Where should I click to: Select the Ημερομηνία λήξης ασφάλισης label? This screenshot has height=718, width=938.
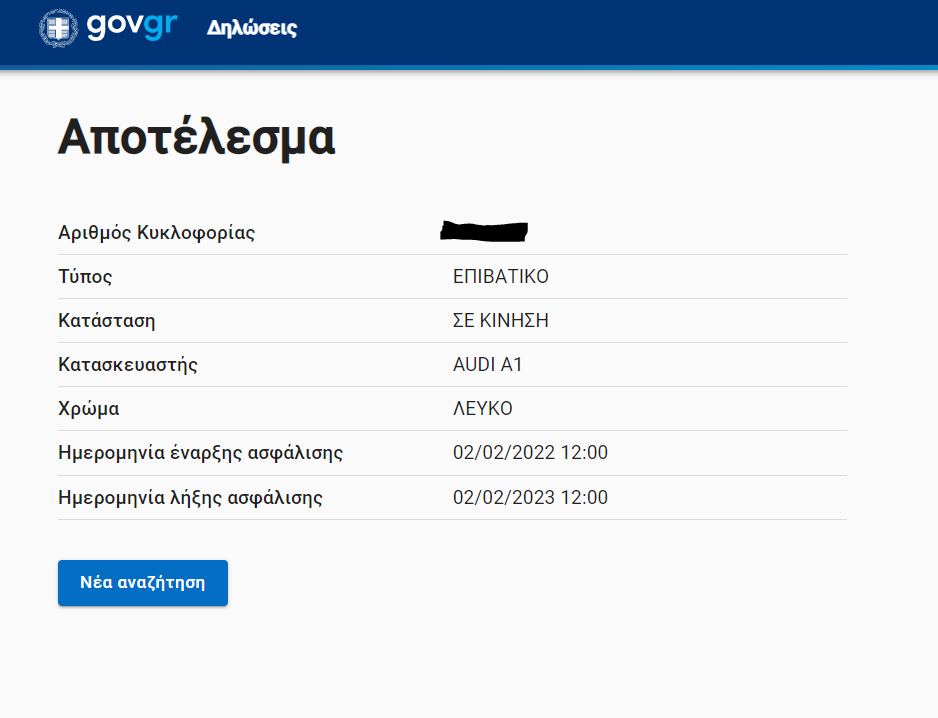[191, 497]
